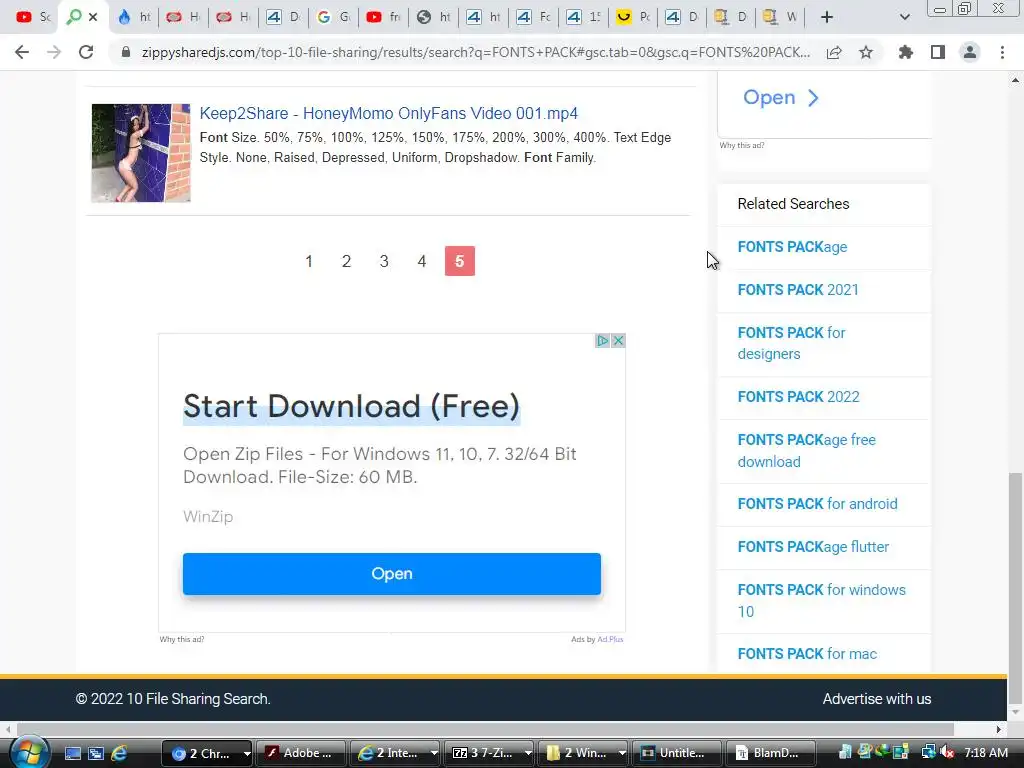Open the tab search dropdown arrow
1024x768 pixels.
point(904,17)
